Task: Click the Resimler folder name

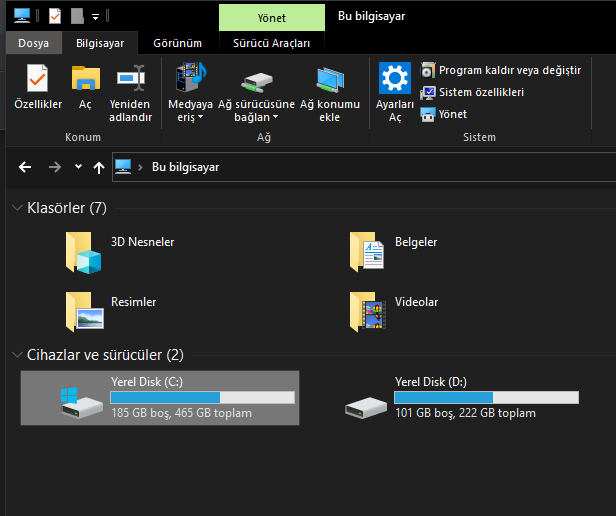Action: (134, 302)
